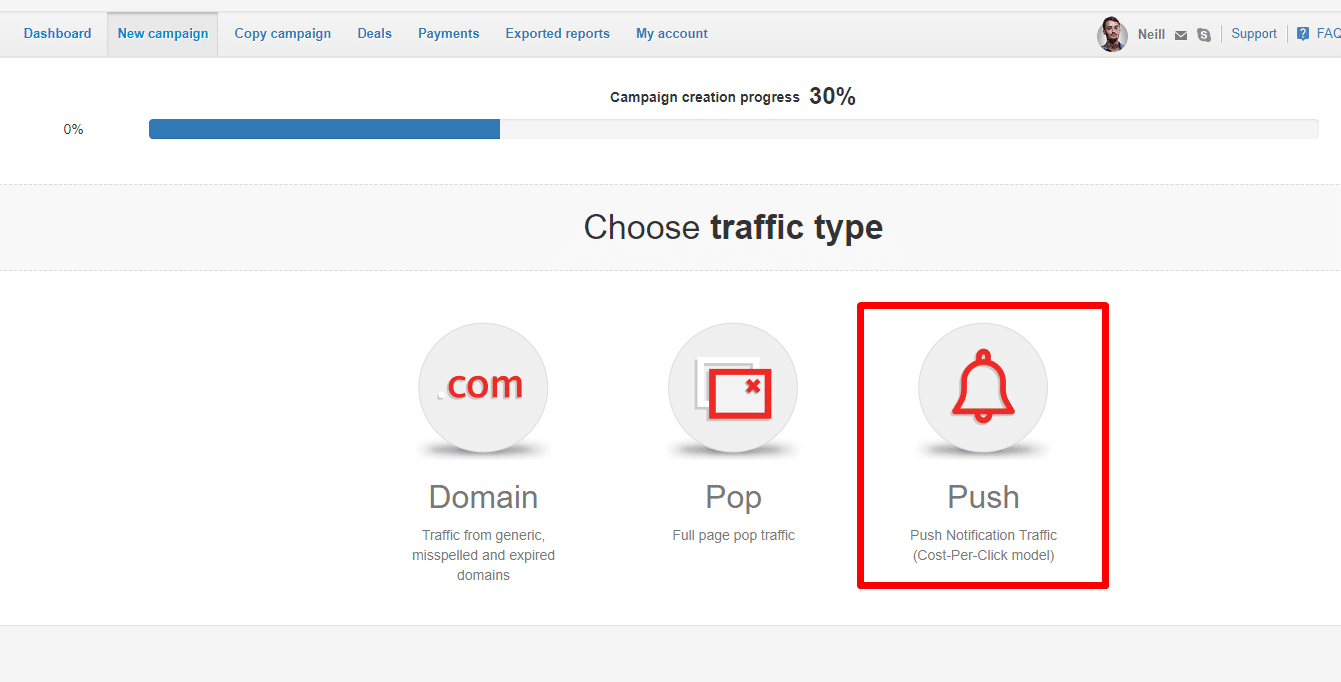Click the Pop heading text

tap(733, 497)
